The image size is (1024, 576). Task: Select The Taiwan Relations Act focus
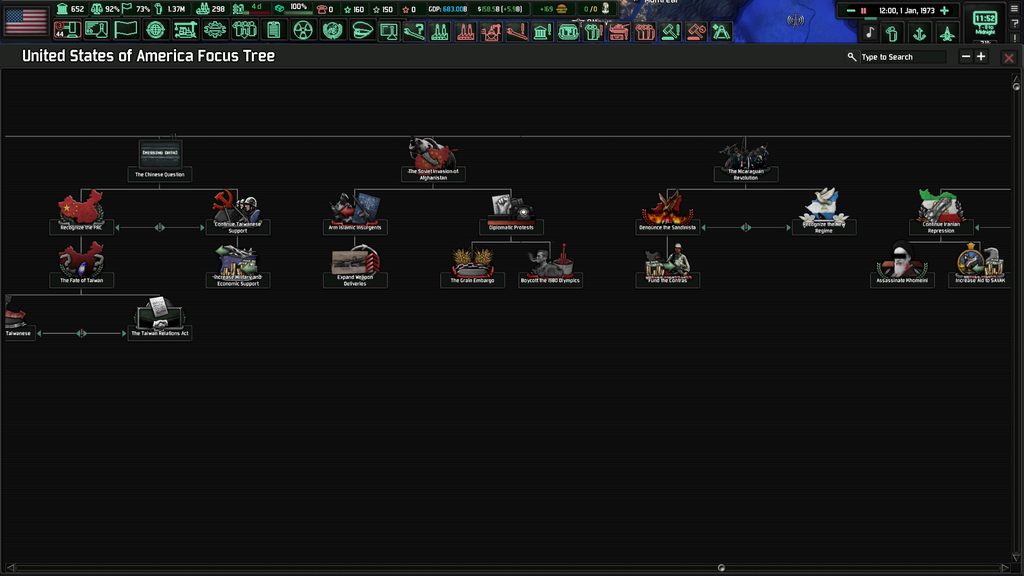point(159,317)
